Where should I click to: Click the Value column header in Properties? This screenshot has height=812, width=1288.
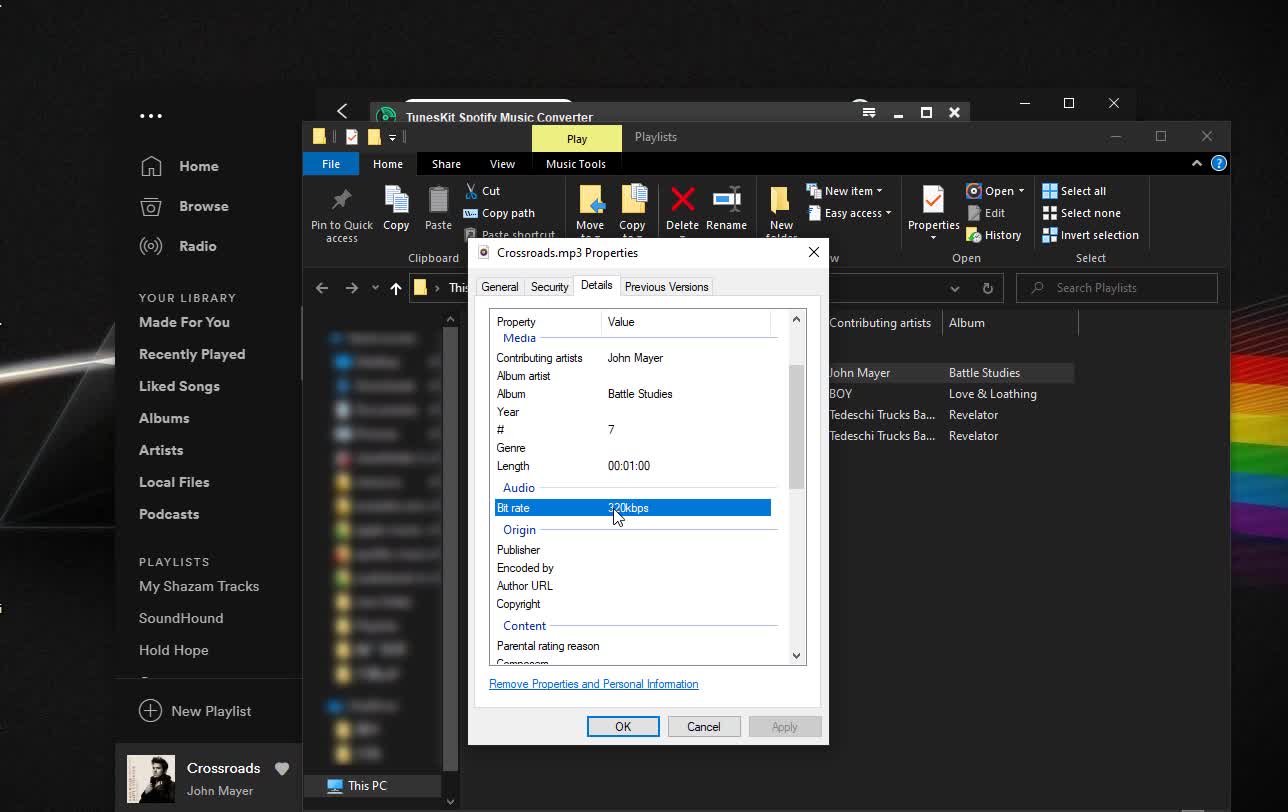click(686, 322)
